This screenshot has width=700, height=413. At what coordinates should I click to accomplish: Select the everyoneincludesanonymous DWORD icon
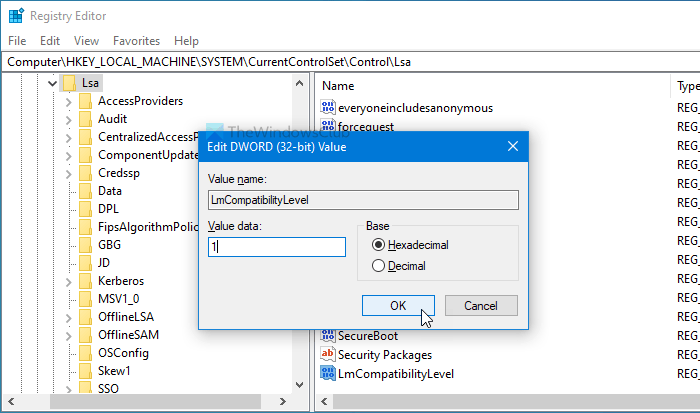(328, 107)
